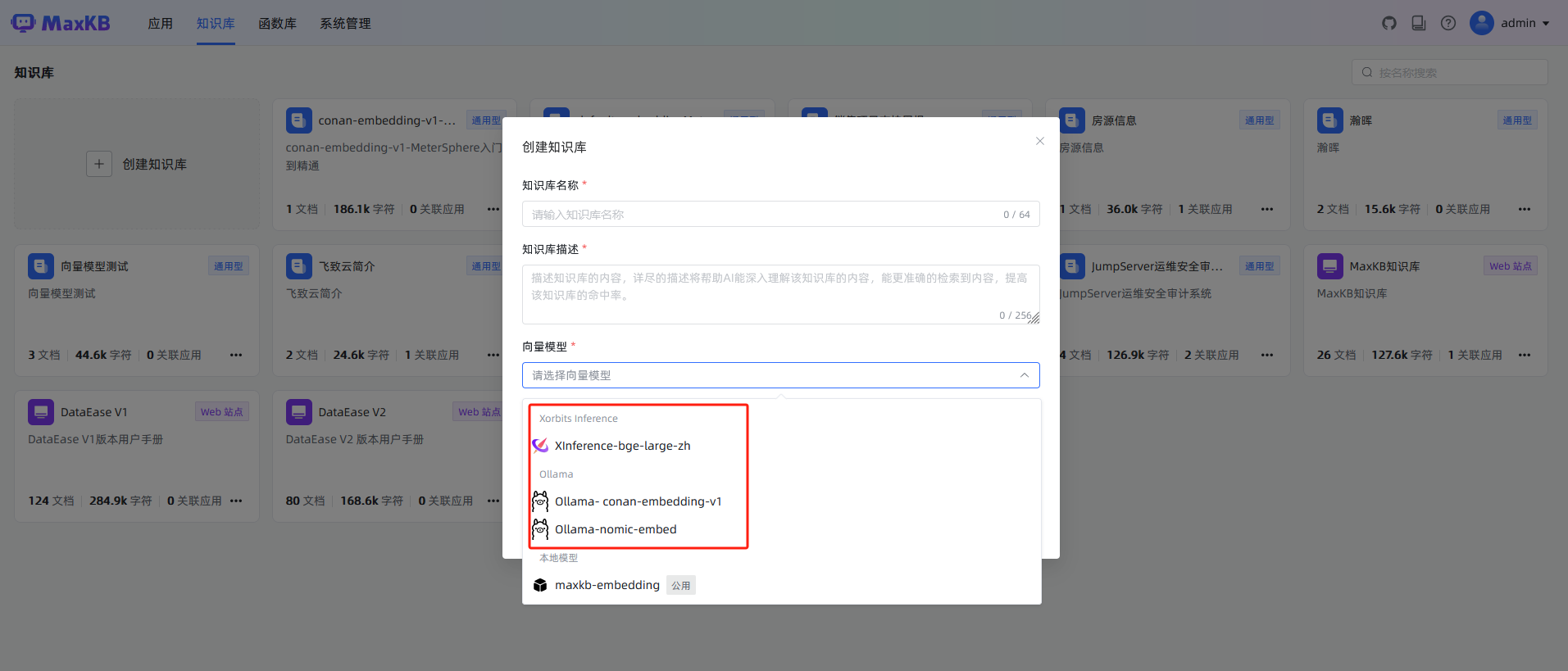Select maxkb-embedding local model
The width and height of the screenshot is (1568, 671).
coord(782,585)
